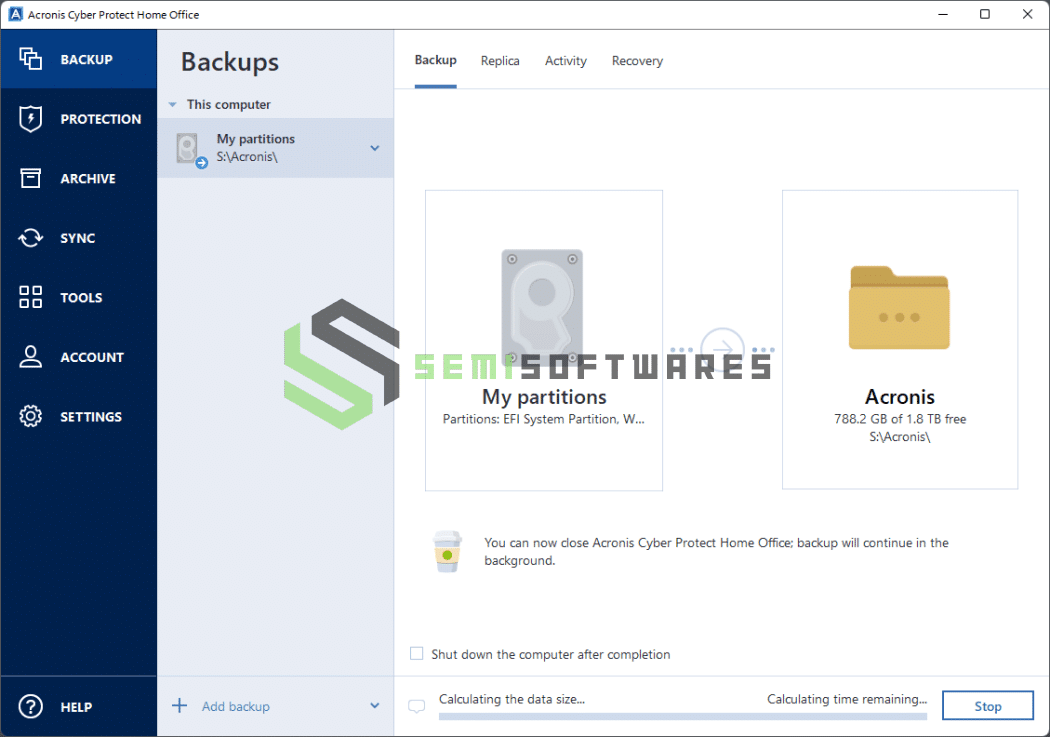Click the BACKUP sidebar label
The image size is (1050, 737).
tap(86, 60)
